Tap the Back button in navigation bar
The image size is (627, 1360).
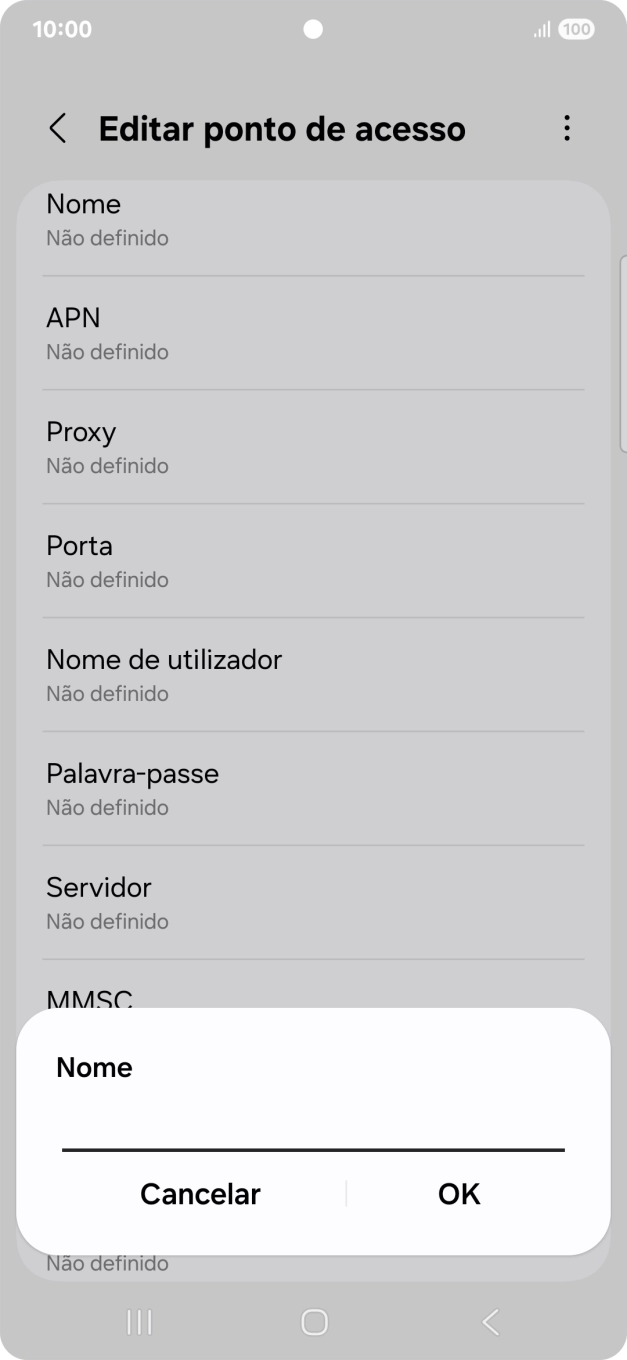489,1321
